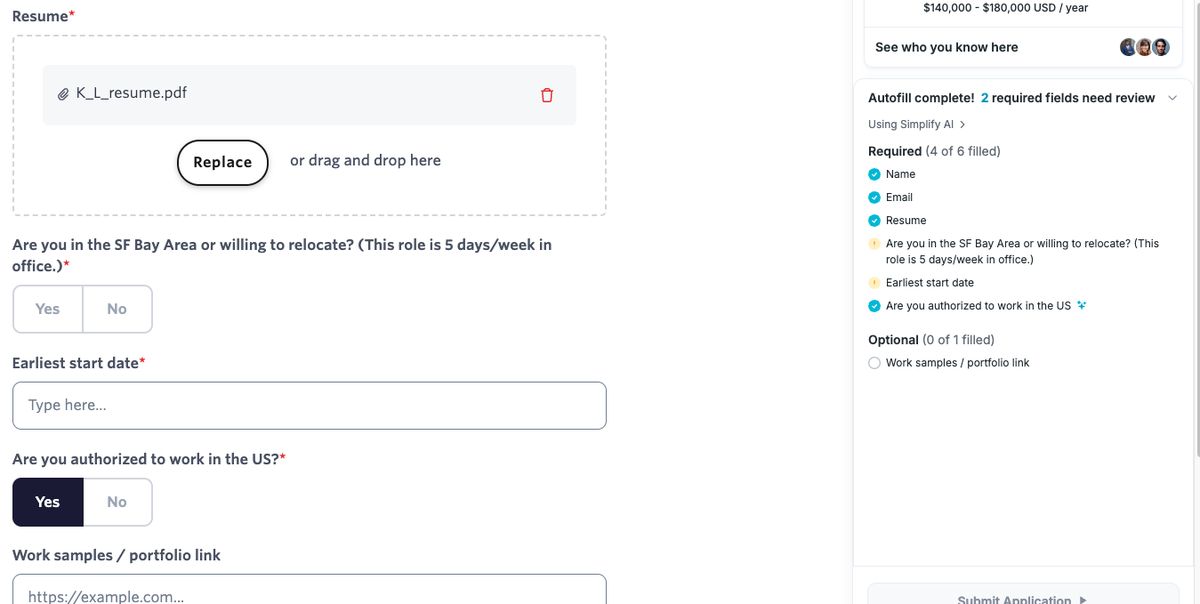
Task: Click the Work samples portfolio link field
Action: click(x=309, y=589)
